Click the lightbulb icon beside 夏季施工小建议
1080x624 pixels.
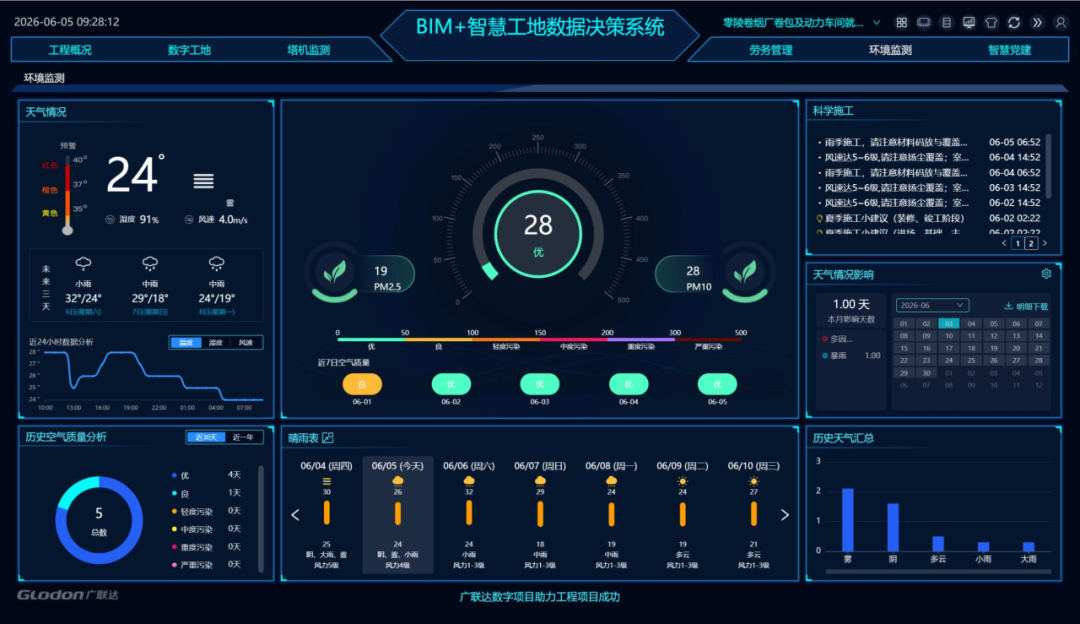[x=820, y=218]
